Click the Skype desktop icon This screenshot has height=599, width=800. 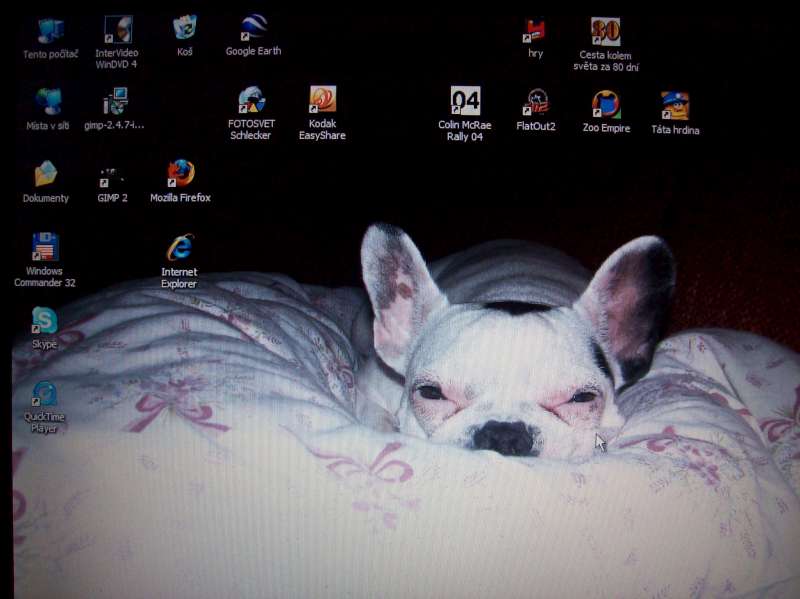coord(45,321)
